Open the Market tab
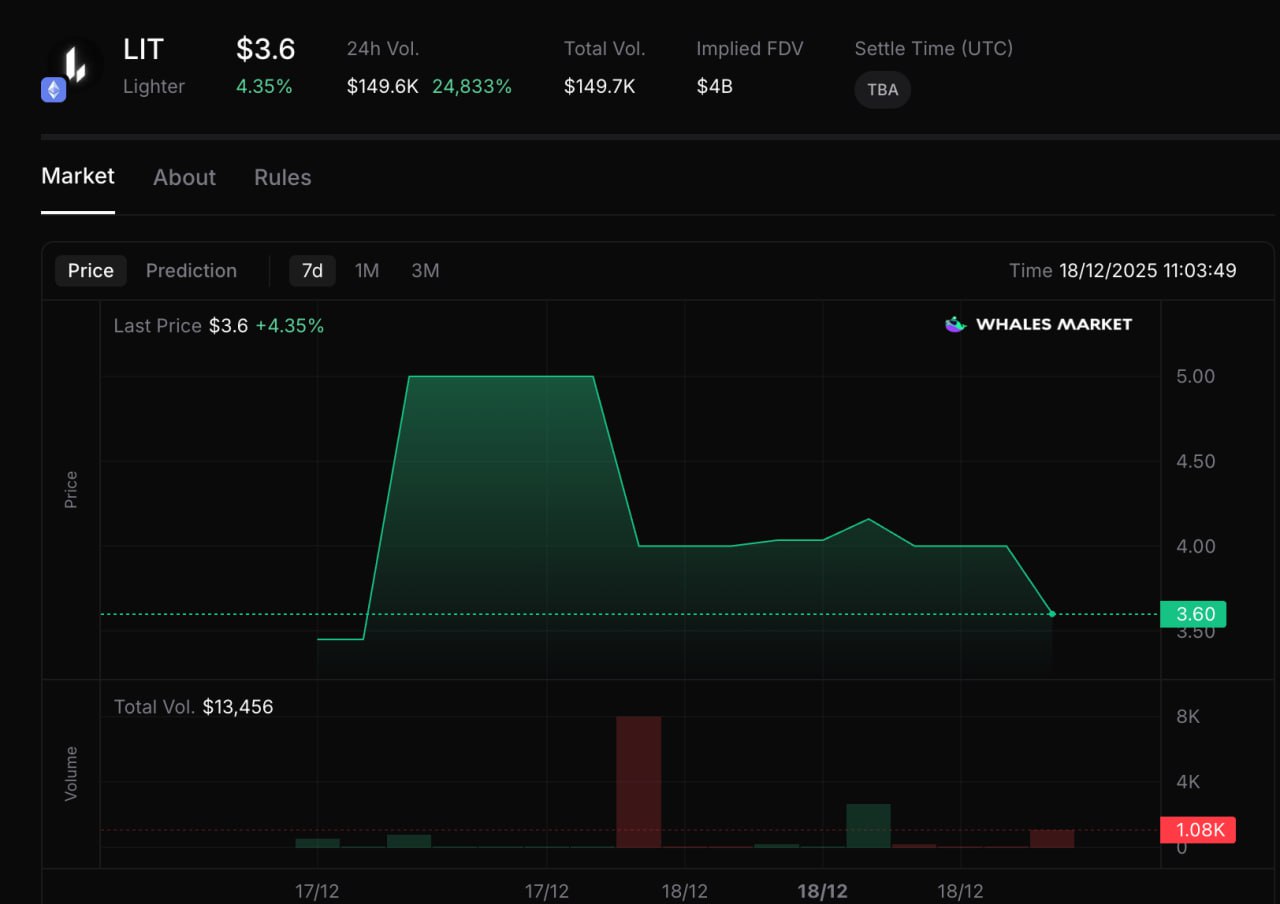 click(78, 177)
